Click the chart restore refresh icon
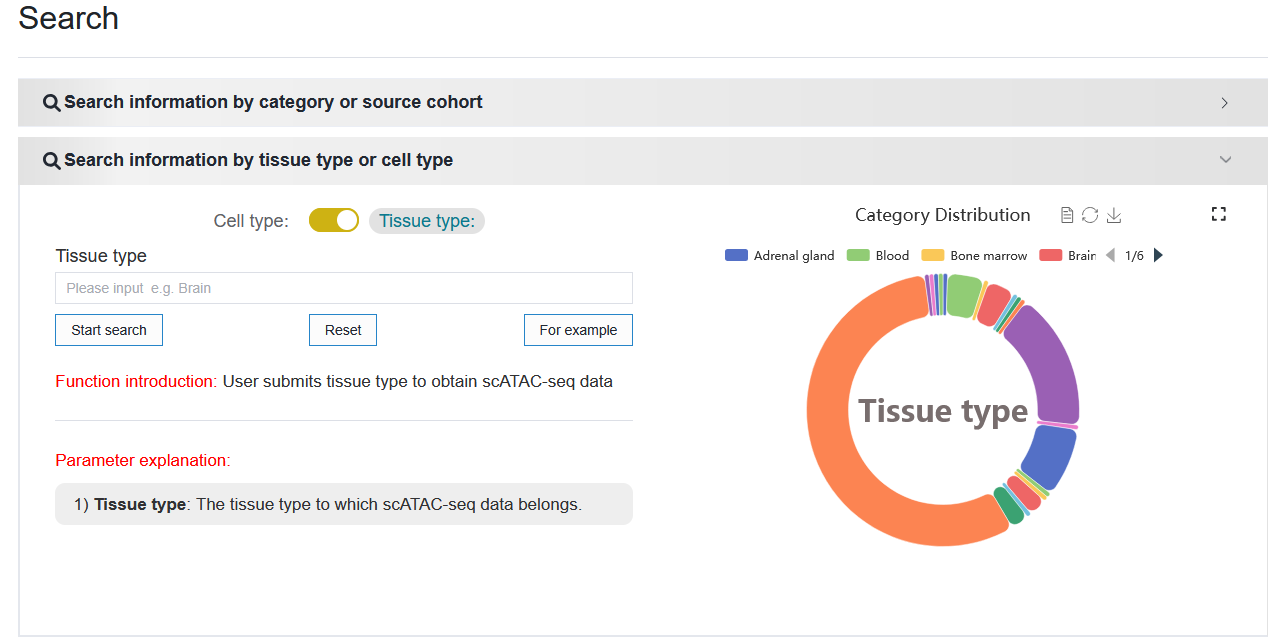The height and width of the screenshot is (642, 1287). point(1090,215)
